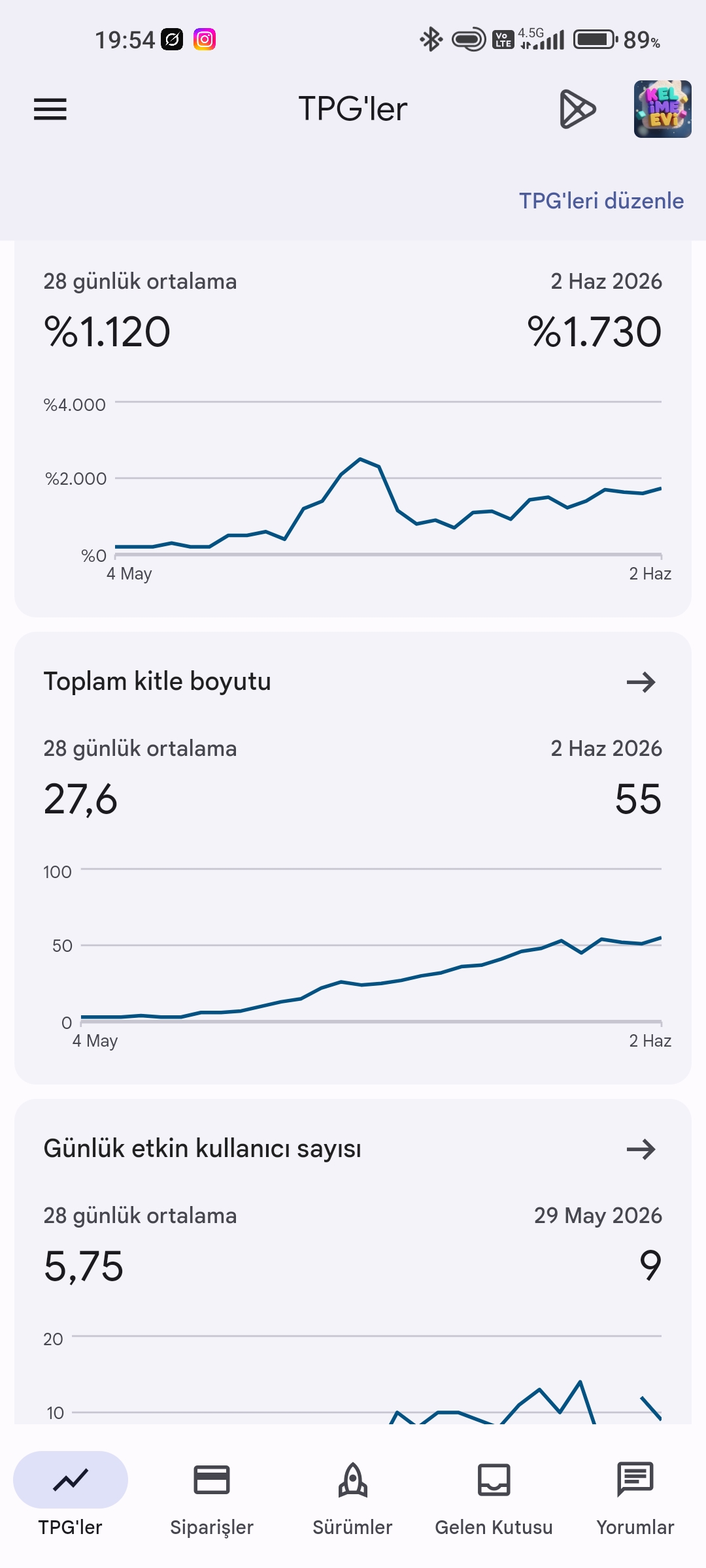Tap the TPG'leri düzenle link

tap(601, 201)
